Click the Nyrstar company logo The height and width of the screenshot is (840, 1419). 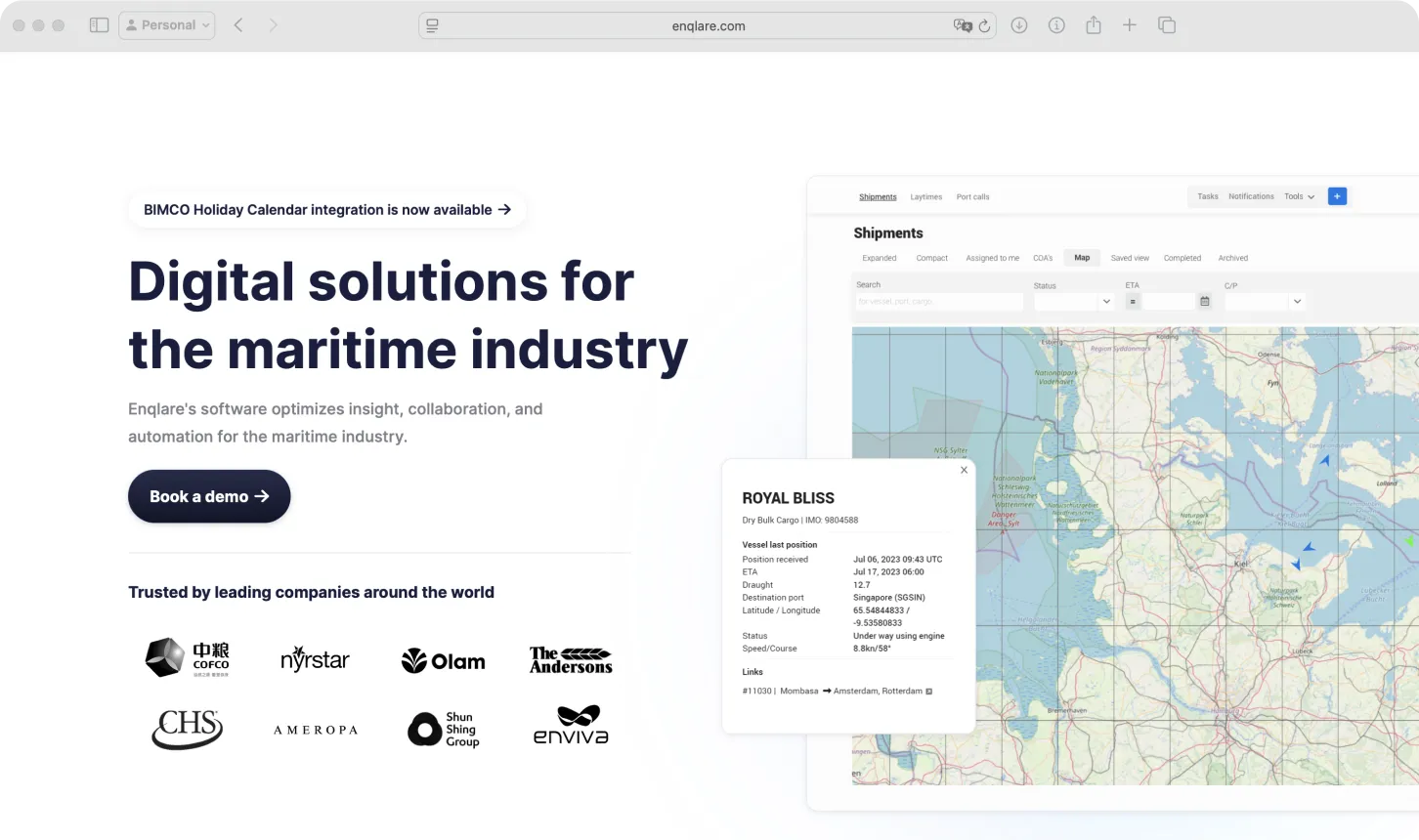315,660
